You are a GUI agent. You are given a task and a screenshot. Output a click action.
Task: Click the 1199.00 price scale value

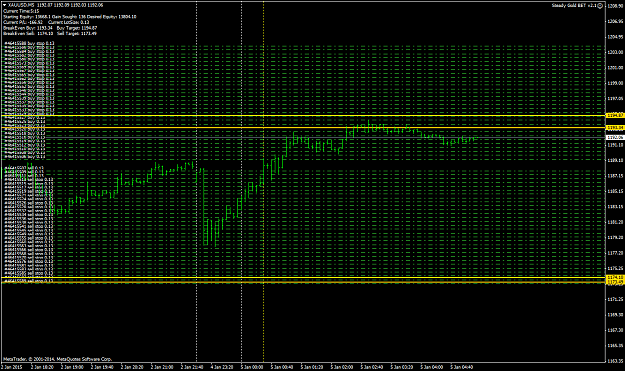click(616, 83)
